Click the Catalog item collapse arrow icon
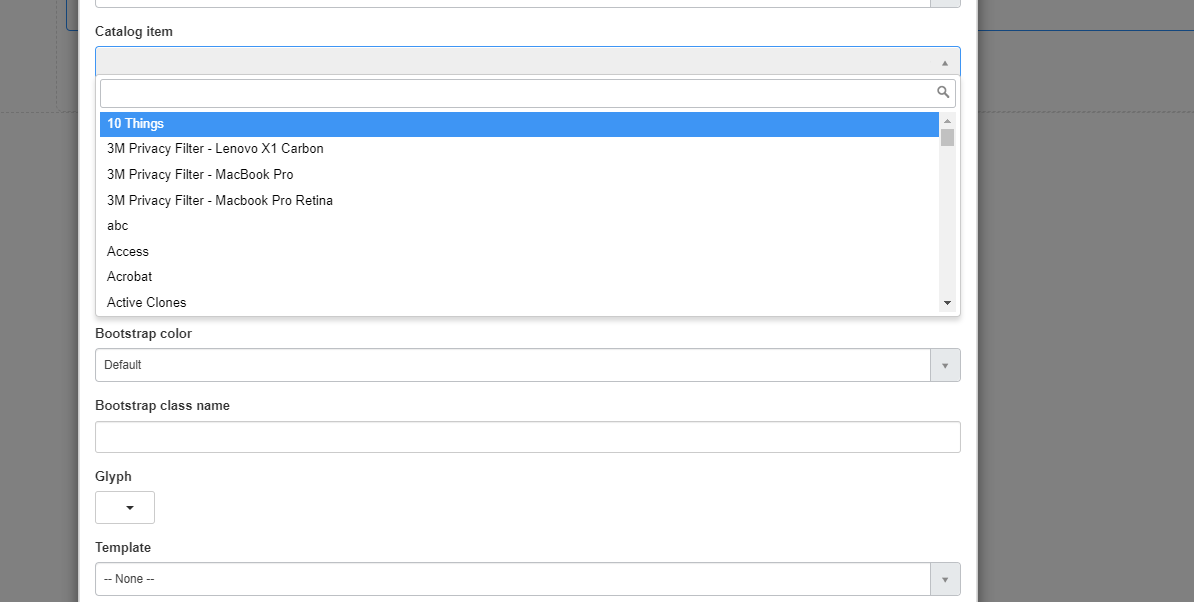This screenshot has height=602, width=1194. pos(943,61)
